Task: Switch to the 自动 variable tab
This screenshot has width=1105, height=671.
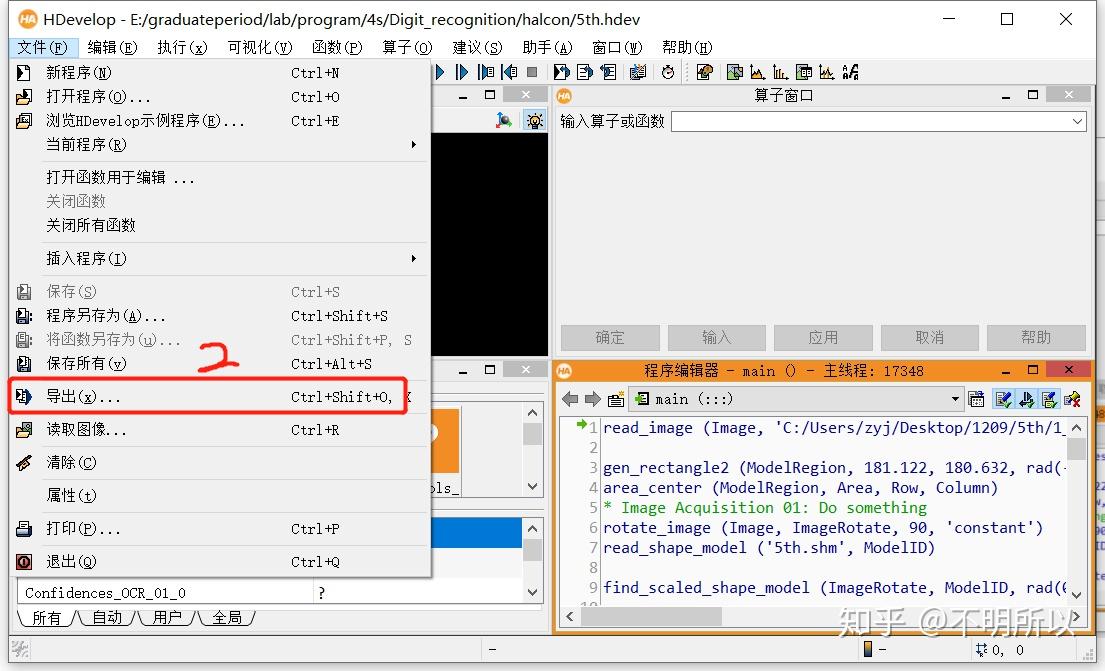Action: point(107,618)
